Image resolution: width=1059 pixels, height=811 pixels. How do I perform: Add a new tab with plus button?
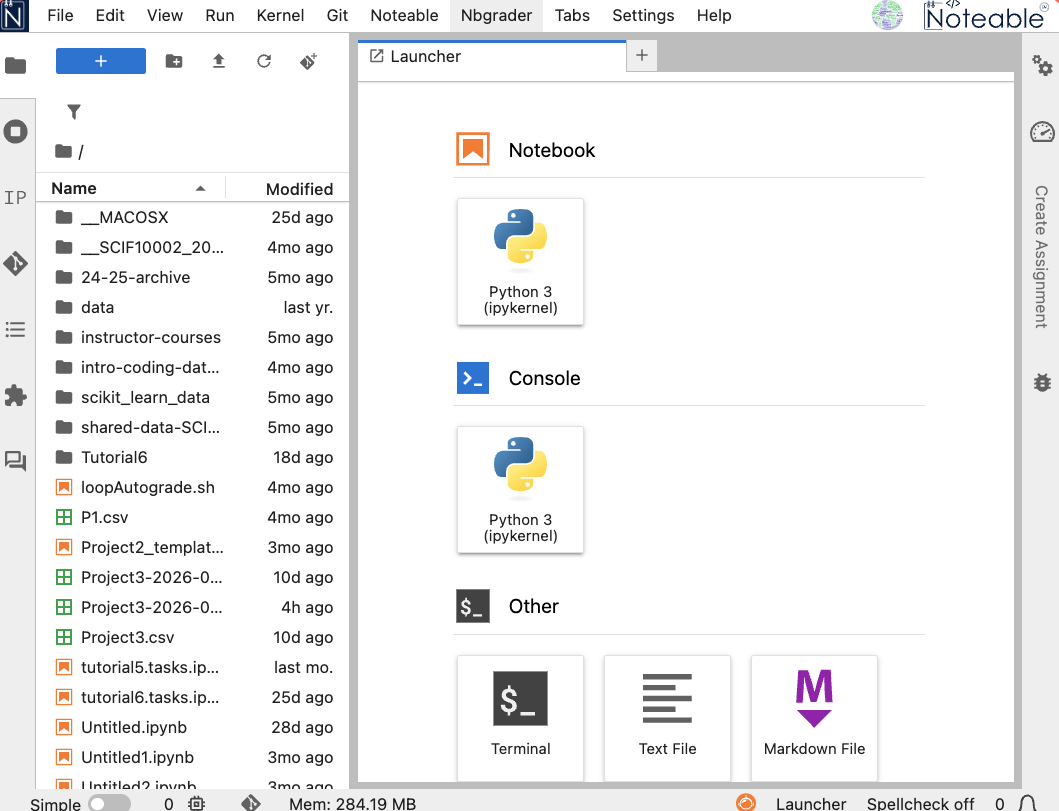641,56
